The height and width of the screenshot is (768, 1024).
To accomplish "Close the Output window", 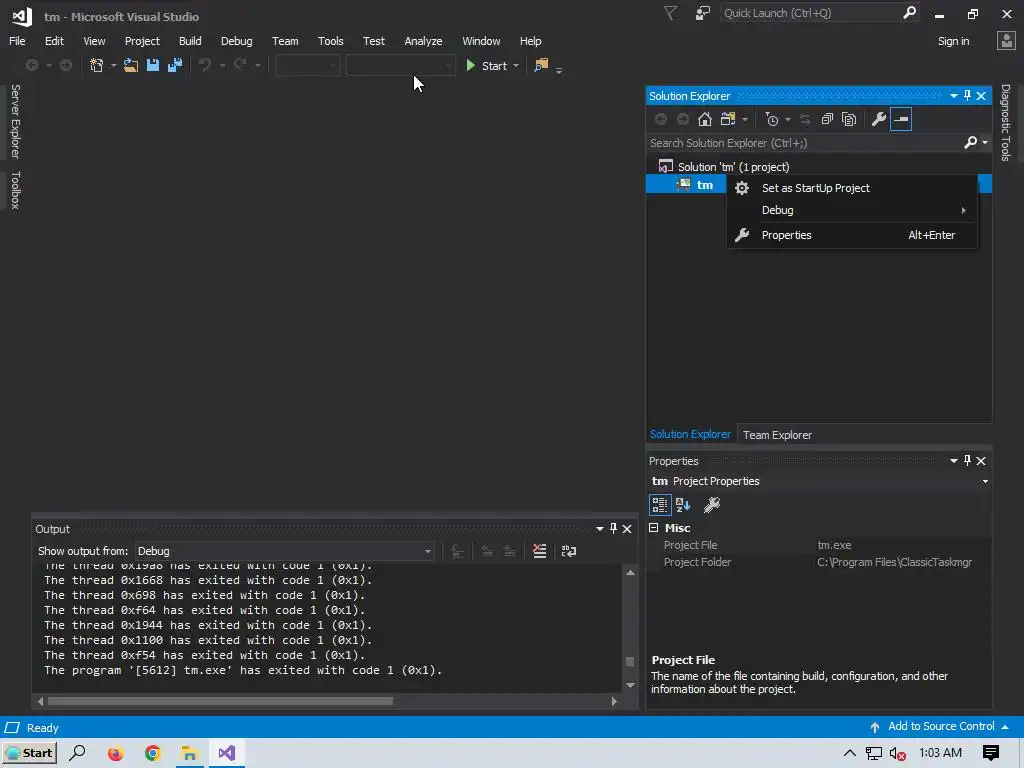I will pos(627,528).
